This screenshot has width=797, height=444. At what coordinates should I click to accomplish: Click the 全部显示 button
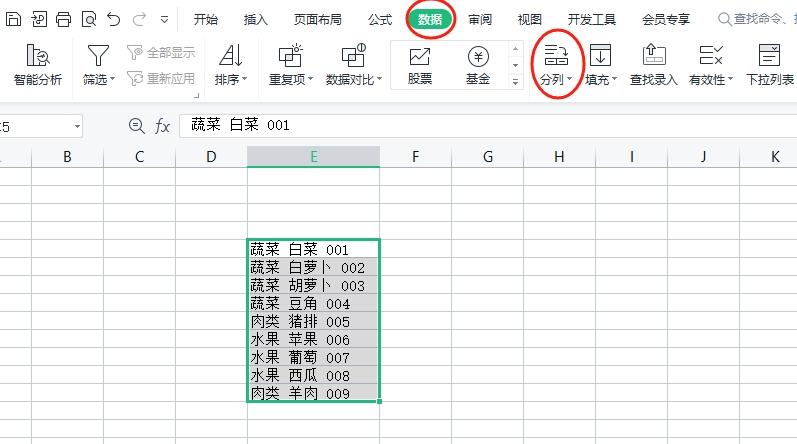(x=161, y=52)
